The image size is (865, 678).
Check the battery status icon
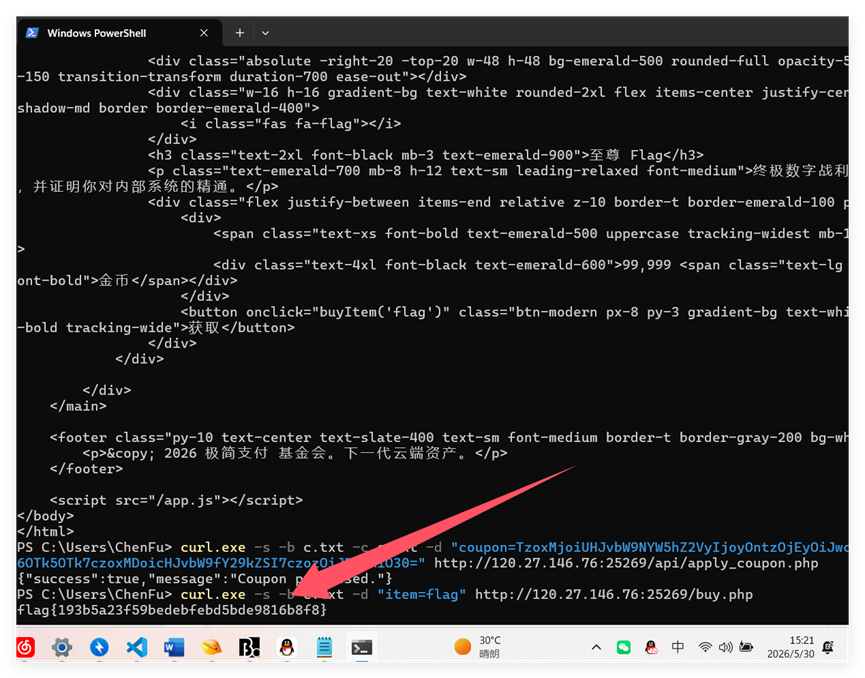(746, 647)
